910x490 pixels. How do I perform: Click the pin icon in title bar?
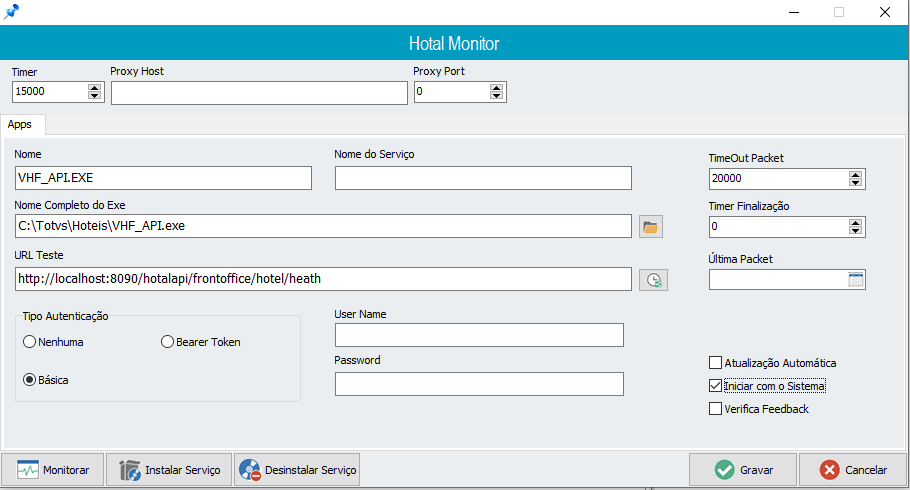pyautogui.click(x=11, y=12)
